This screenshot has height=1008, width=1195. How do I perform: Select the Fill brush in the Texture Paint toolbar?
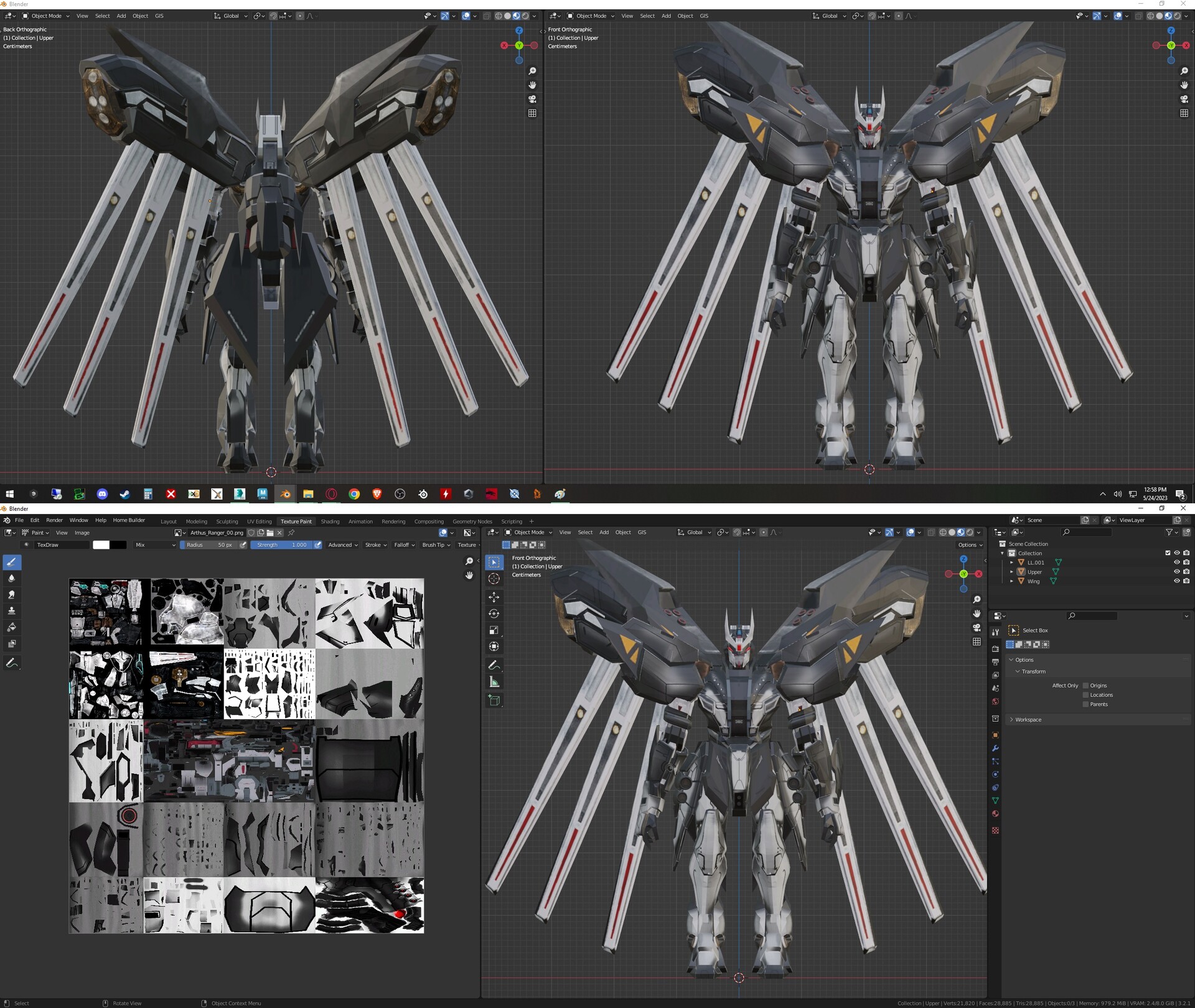coord(12,627)
